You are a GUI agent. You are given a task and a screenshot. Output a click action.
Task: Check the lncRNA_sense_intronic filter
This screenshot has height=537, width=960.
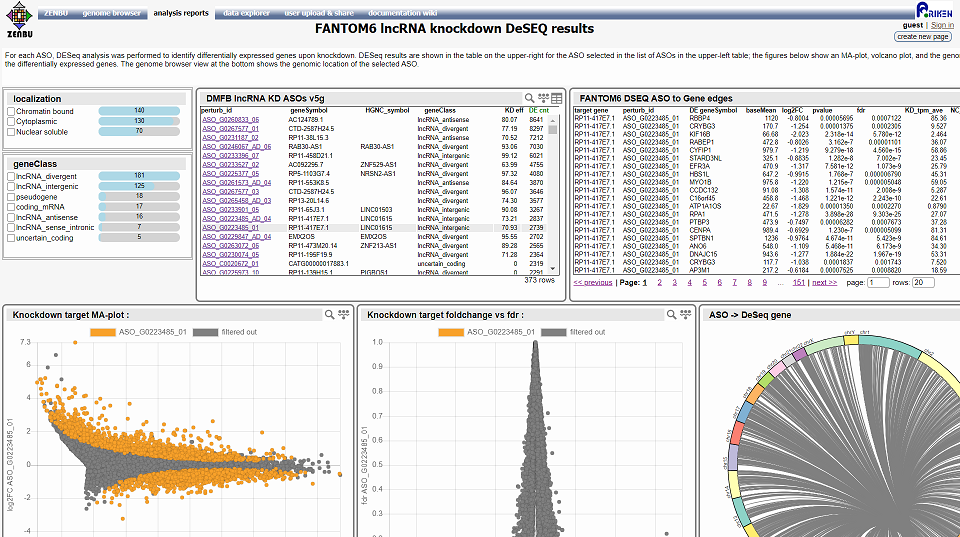11,228
